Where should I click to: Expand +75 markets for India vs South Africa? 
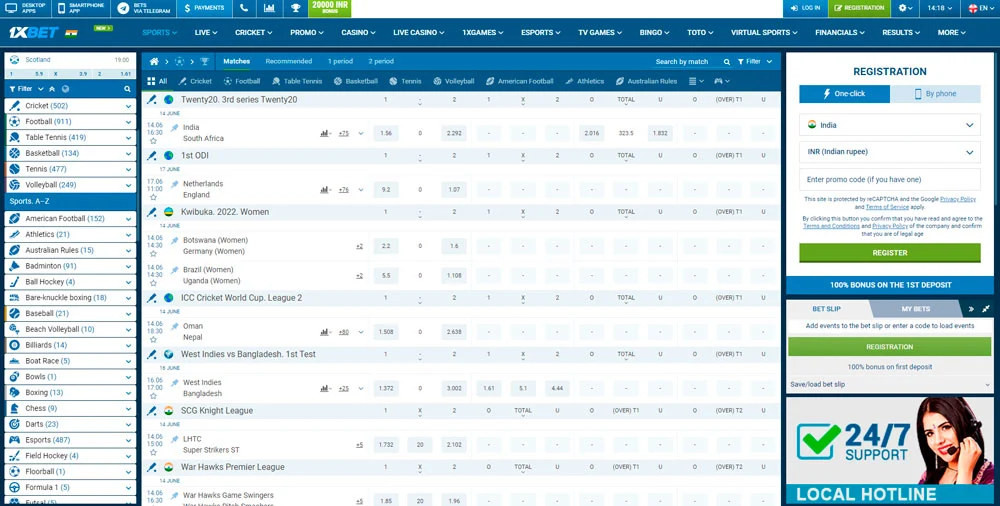point(344,133)
